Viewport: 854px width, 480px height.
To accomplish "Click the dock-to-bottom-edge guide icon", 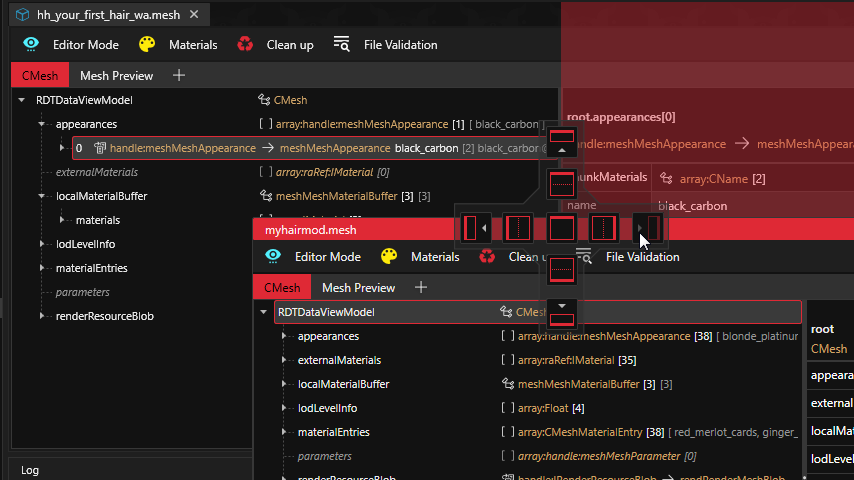I will point(563,312).
